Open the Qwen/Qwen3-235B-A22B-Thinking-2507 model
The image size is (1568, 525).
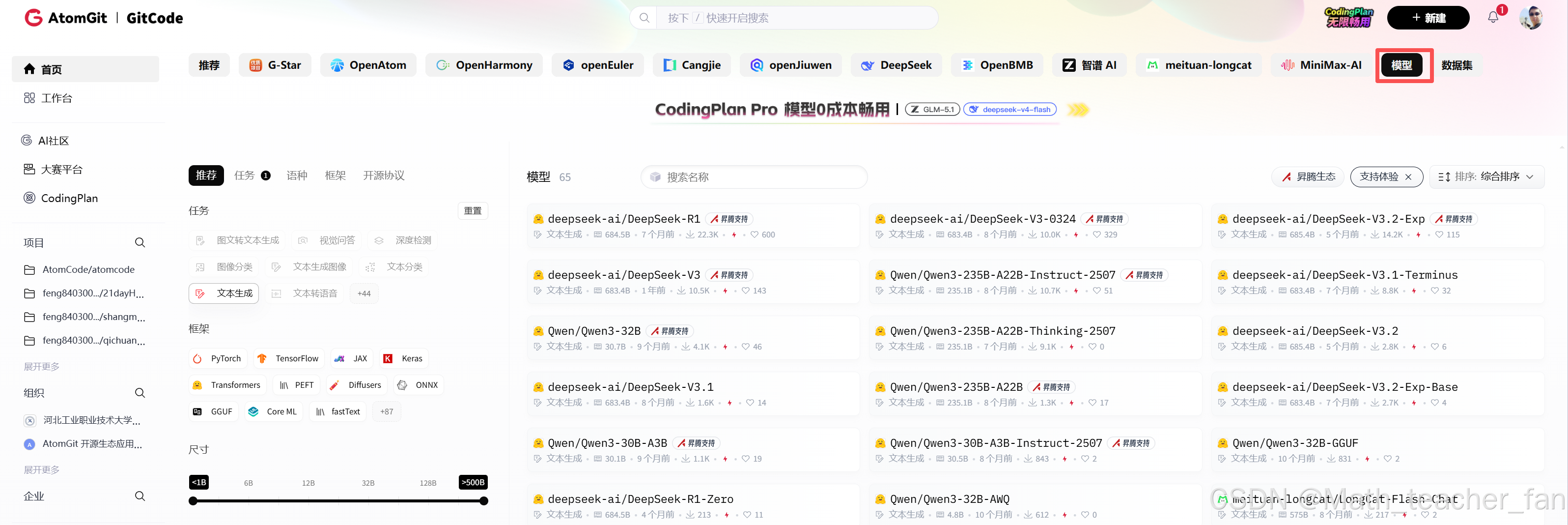pyautogui.click(x=1003, y=331)
